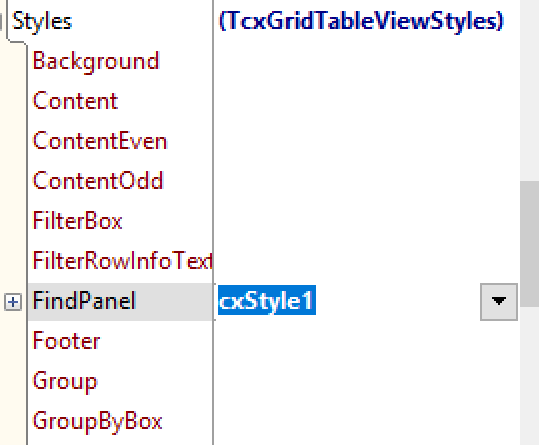Choose the Group style property
This screenshot has height=445, width=539.
coord(65,382)
